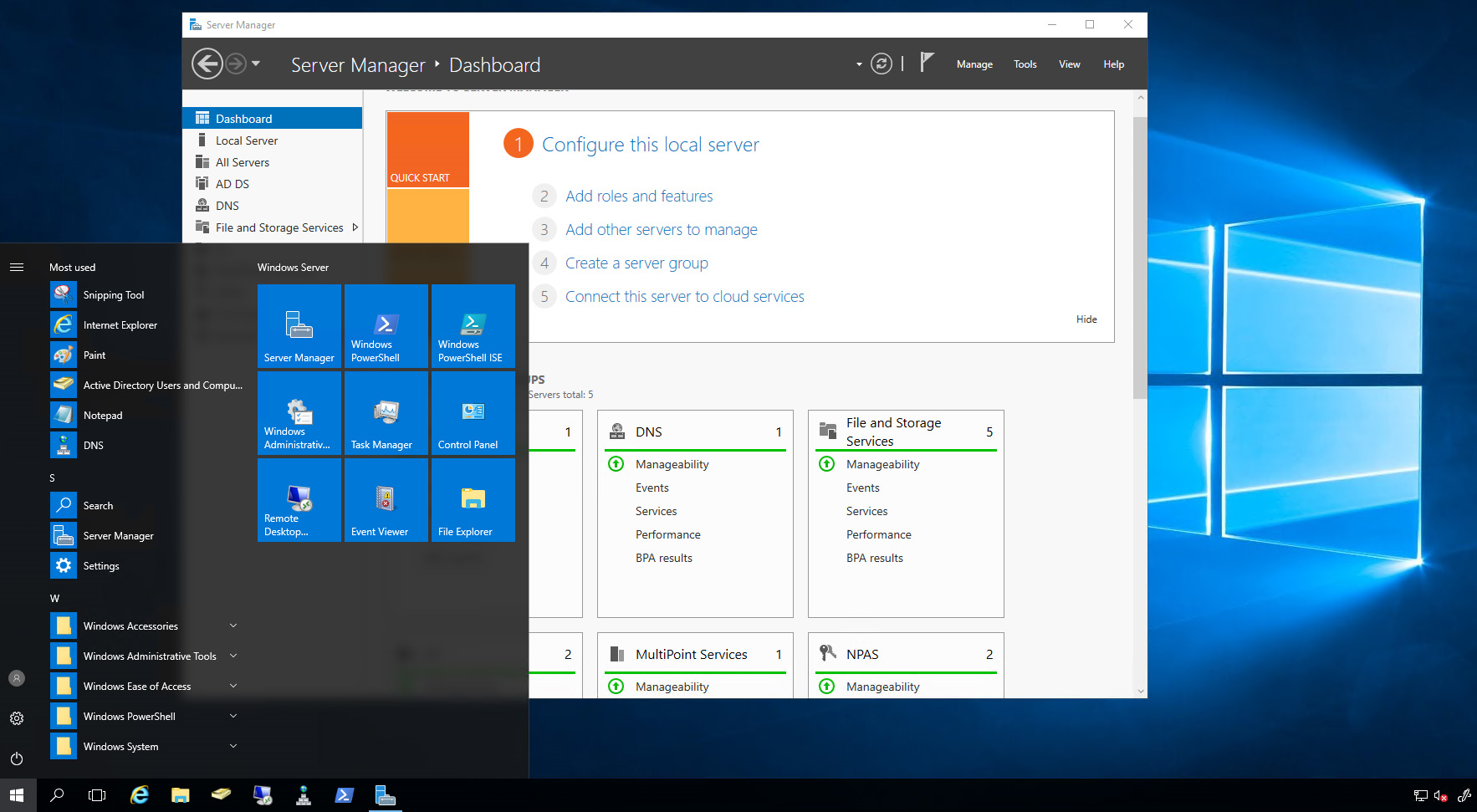Start the Server Manager tile
Image resolution: width=1477 pixels, height=812 pixels.
pos(299,326)
